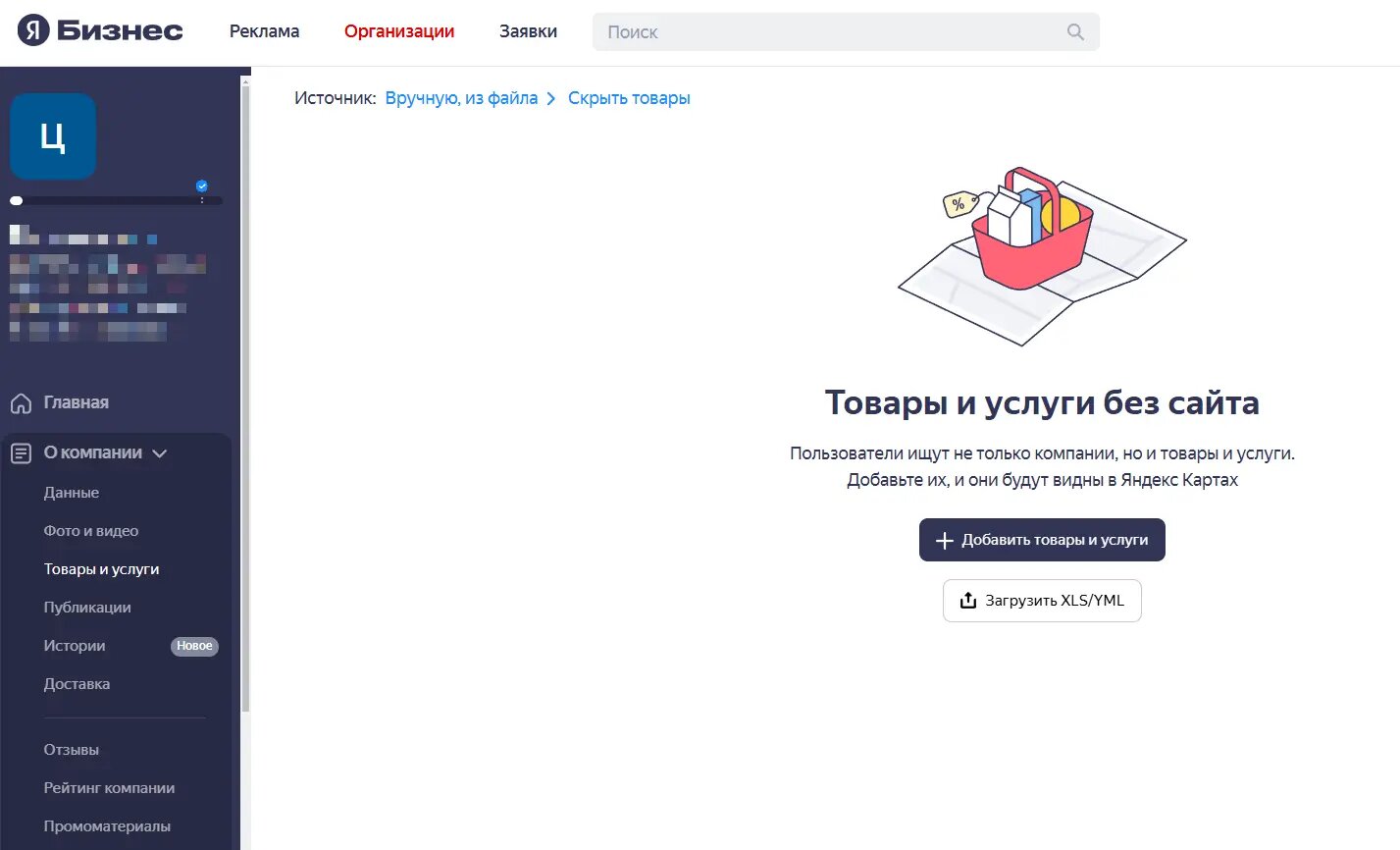Click Добавить товары и услуги button

1042,540
